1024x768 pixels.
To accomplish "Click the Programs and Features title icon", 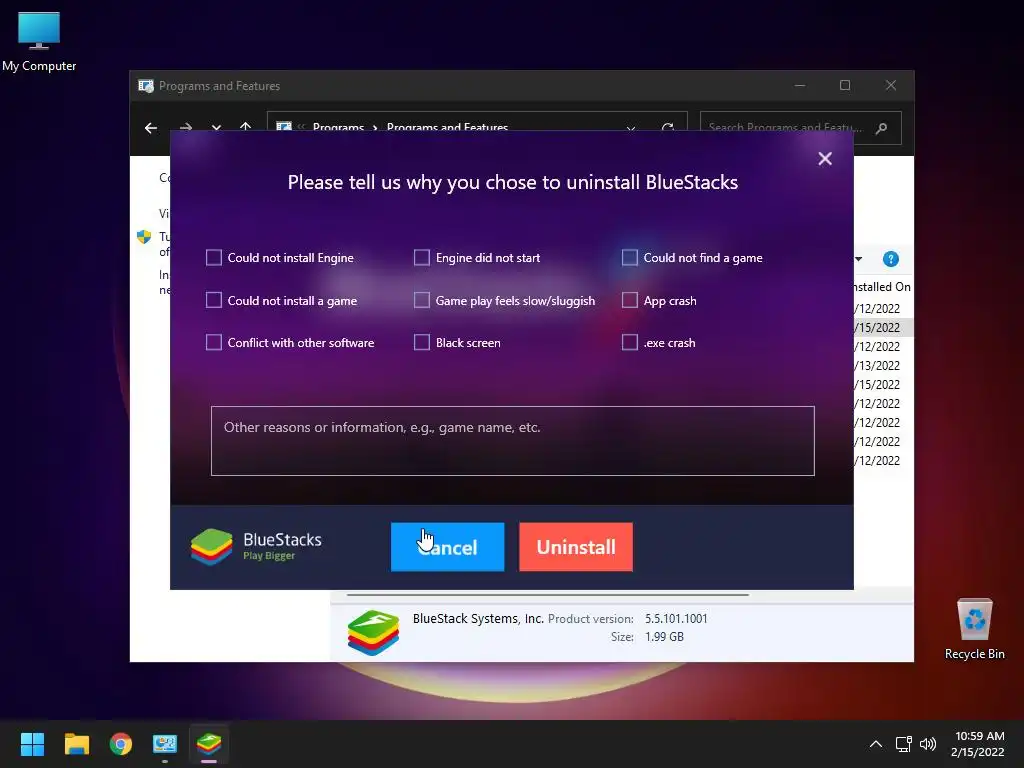I will (x=146, y=86).
